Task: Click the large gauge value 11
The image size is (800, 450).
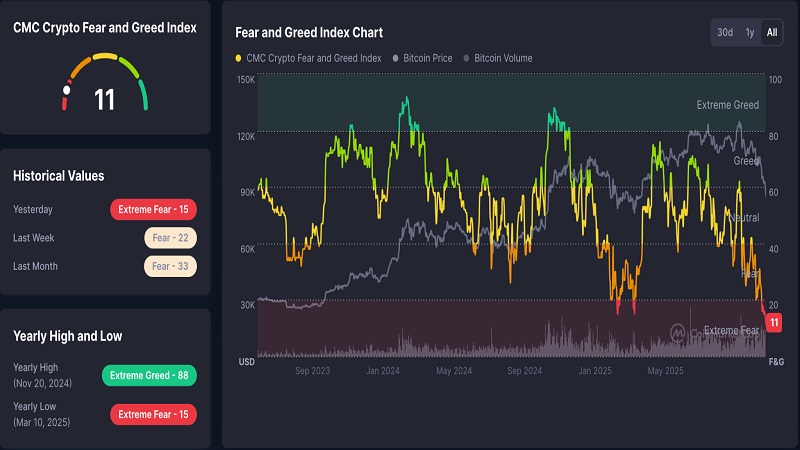Action: [105, 99]
